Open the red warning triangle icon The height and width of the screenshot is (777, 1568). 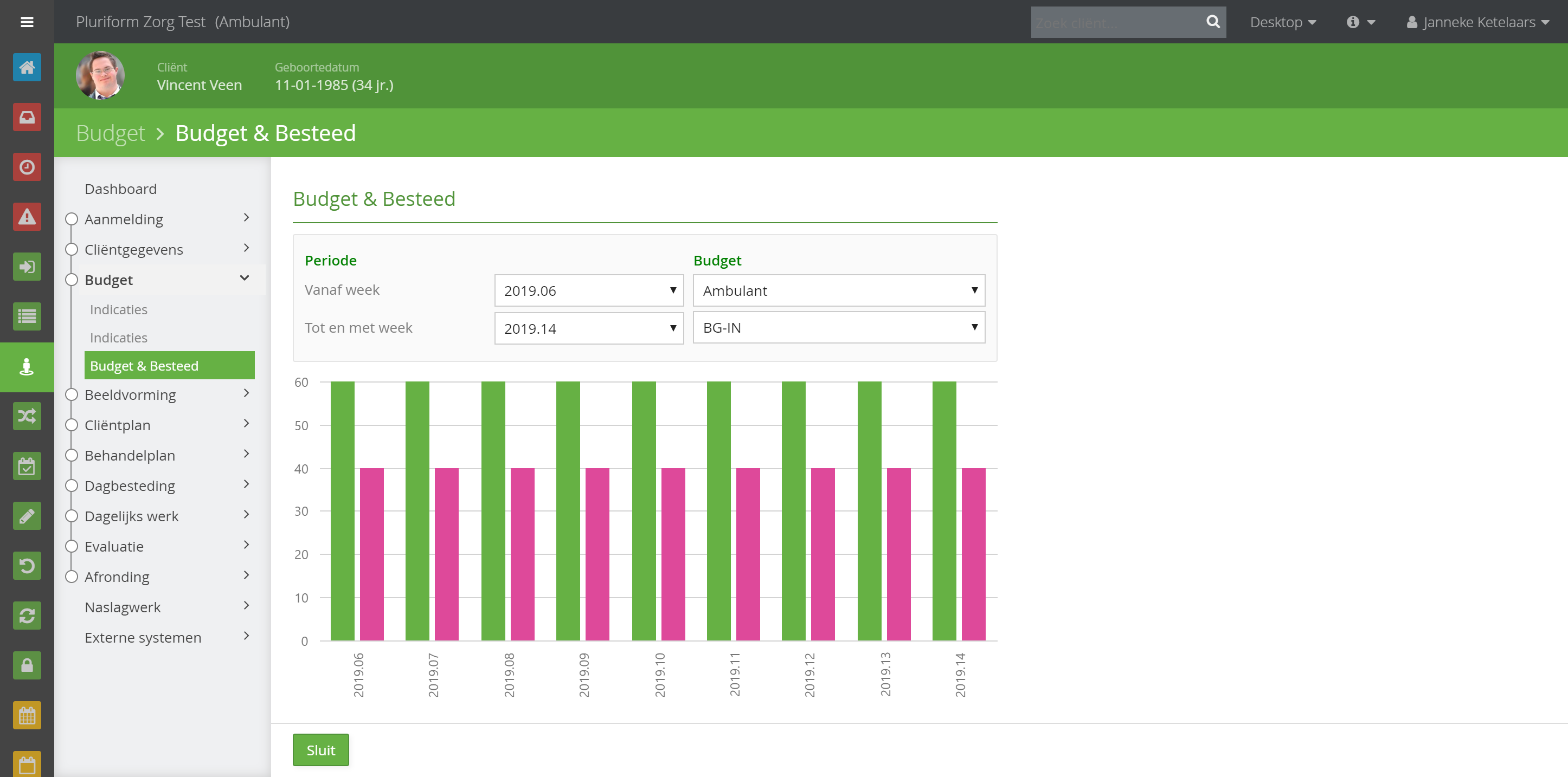tap(27, 217)
